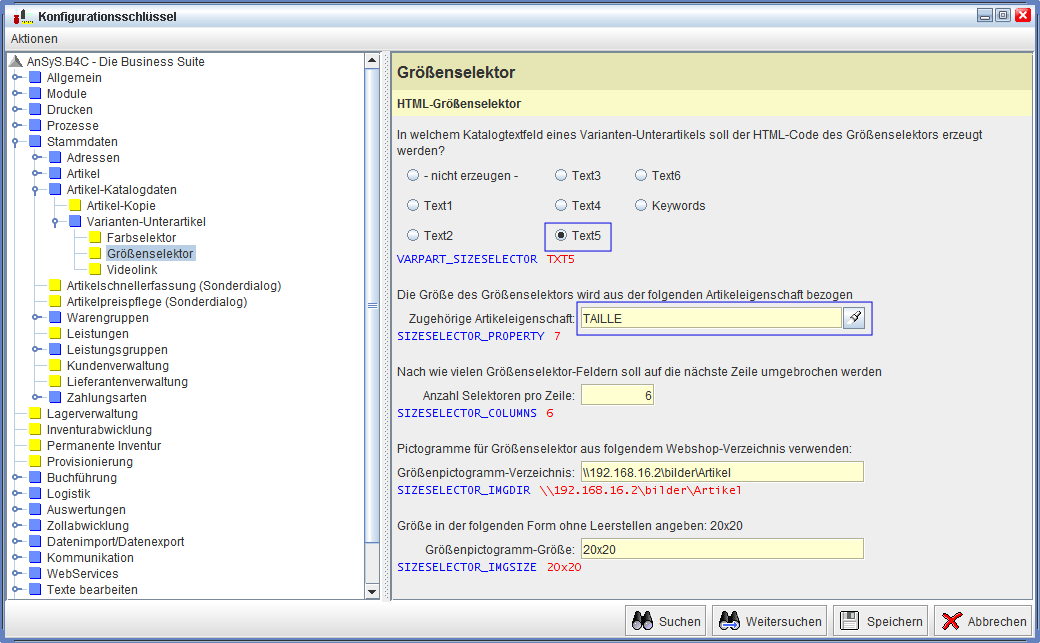Click the yellow Videolink node icon

click(95, 270)
